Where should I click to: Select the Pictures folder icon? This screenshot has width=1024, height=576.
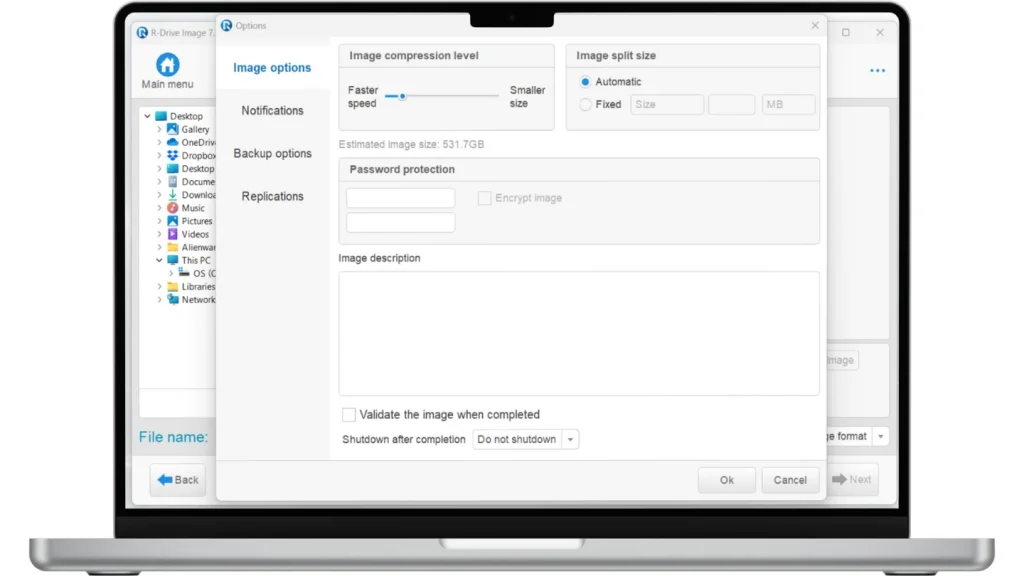173,221
